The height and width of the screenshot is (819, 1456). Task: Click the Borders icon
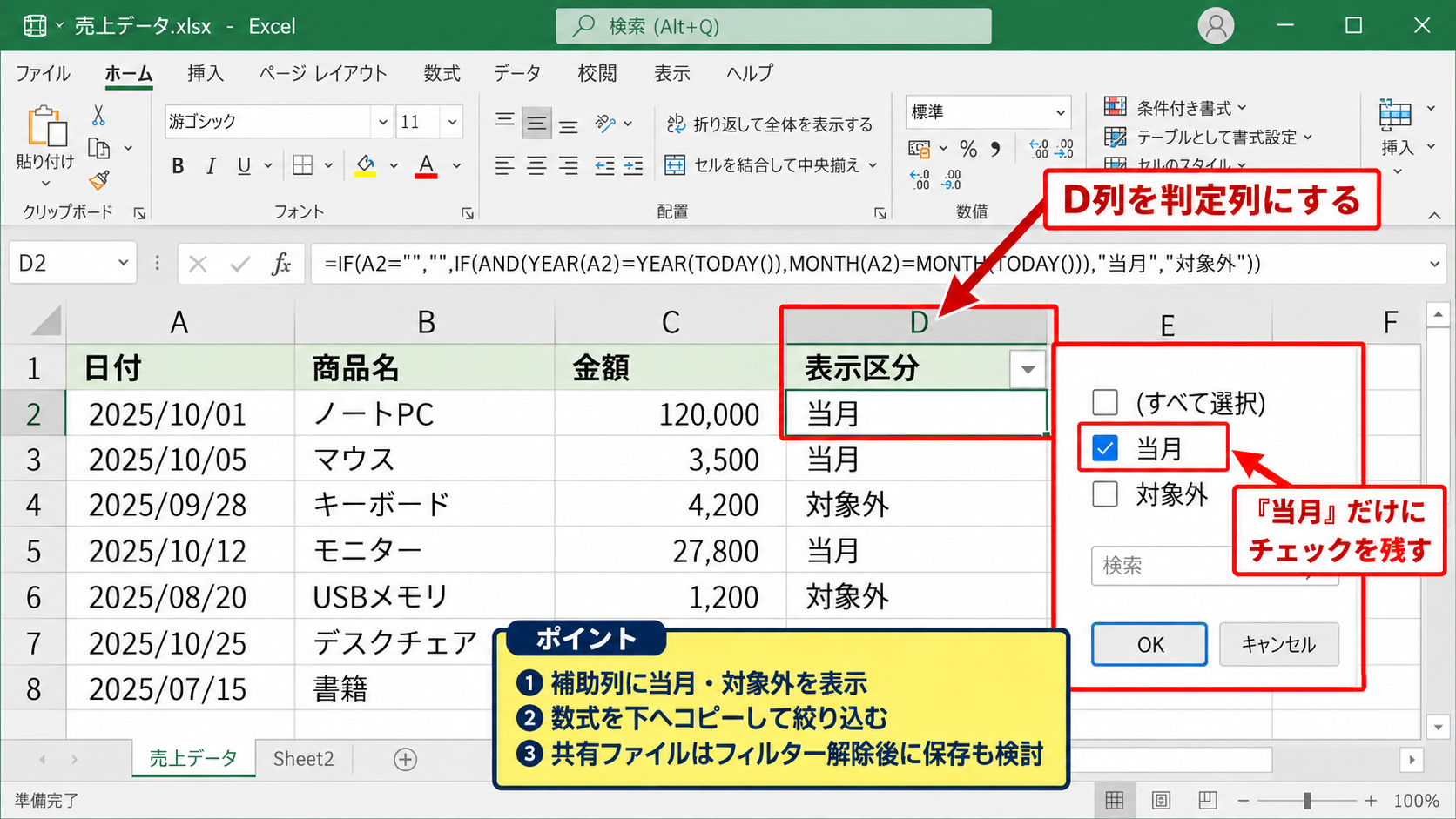(303, 165)
